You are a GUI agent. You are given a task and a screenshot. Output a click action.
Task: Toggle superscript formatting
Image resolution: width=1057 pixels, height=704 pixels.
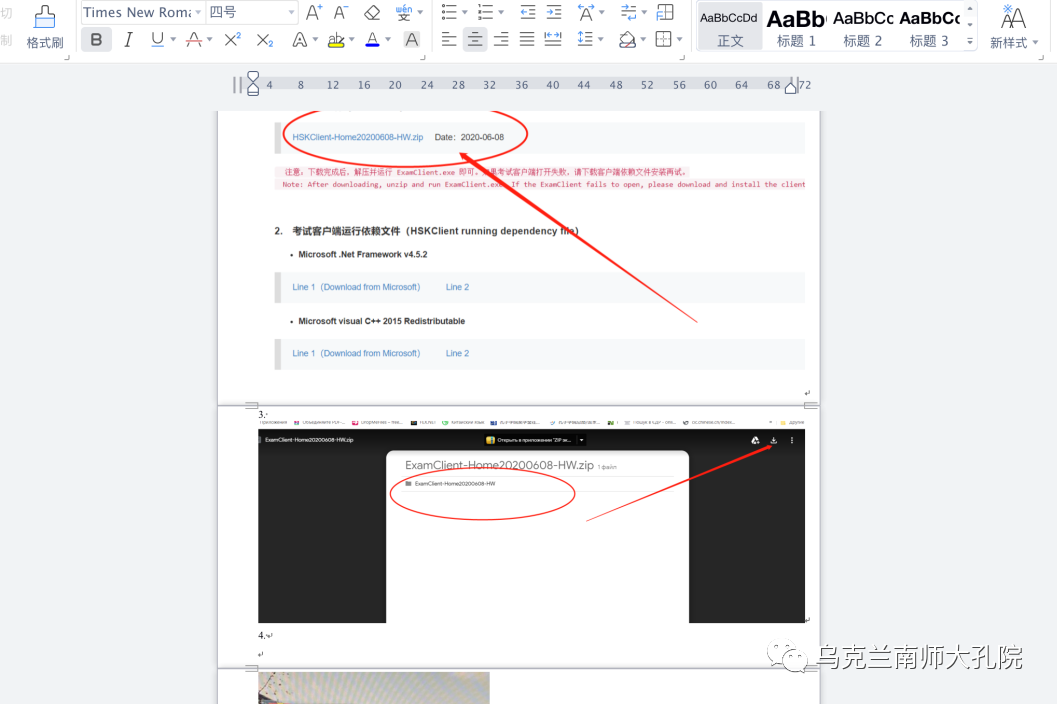233,40
